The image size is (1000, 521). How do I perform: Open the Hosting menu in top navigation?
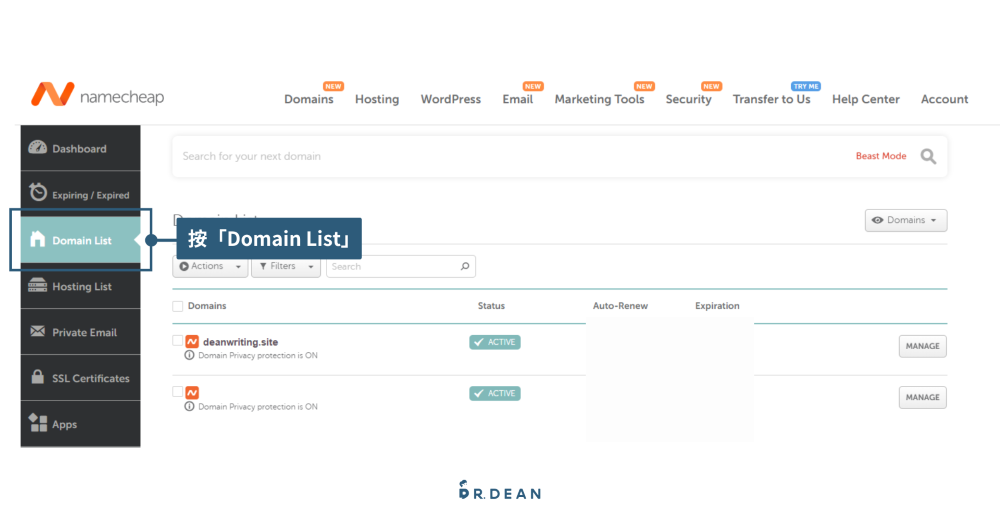(x=377, y=100)
